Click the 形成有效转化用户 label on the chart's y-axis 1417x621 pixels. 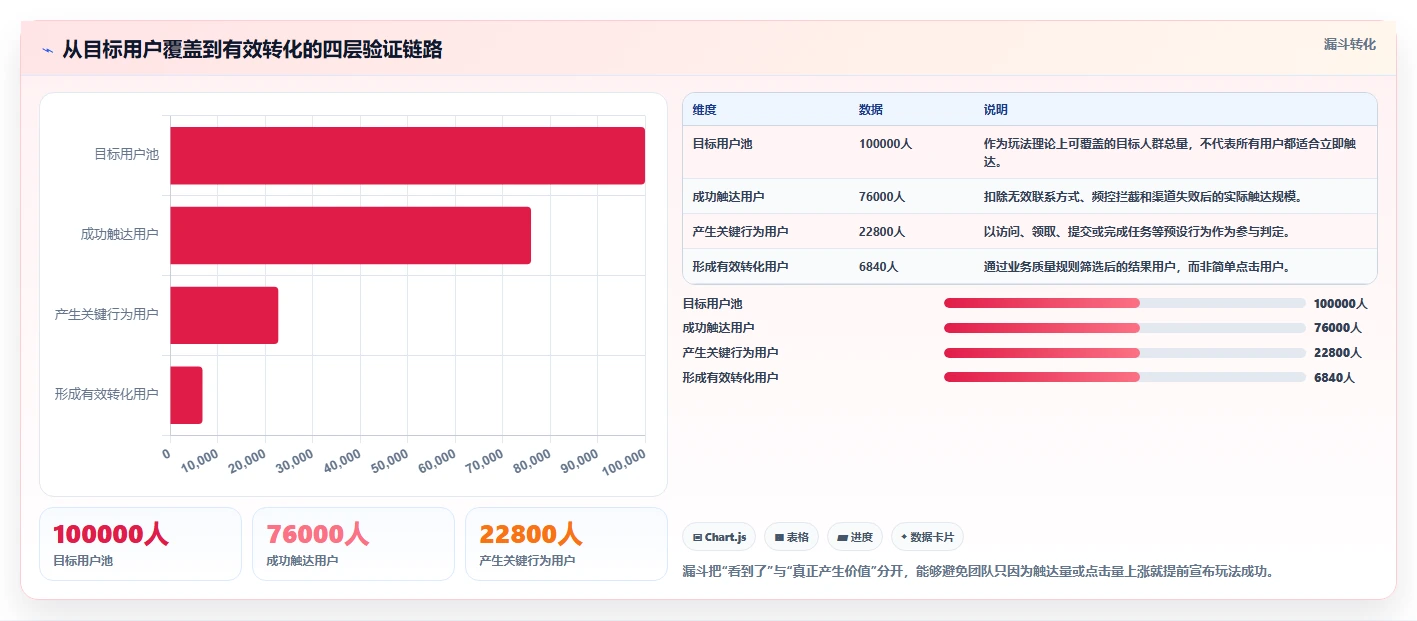pos(107,395)
